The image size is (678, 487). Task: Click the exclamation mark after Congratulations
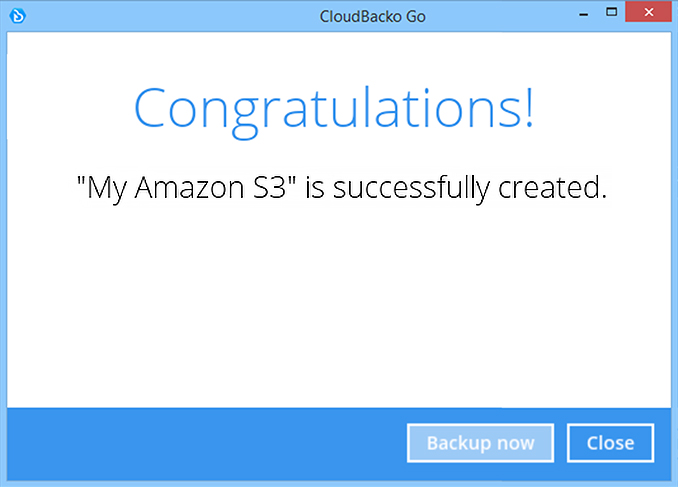(x=529, y=107)
